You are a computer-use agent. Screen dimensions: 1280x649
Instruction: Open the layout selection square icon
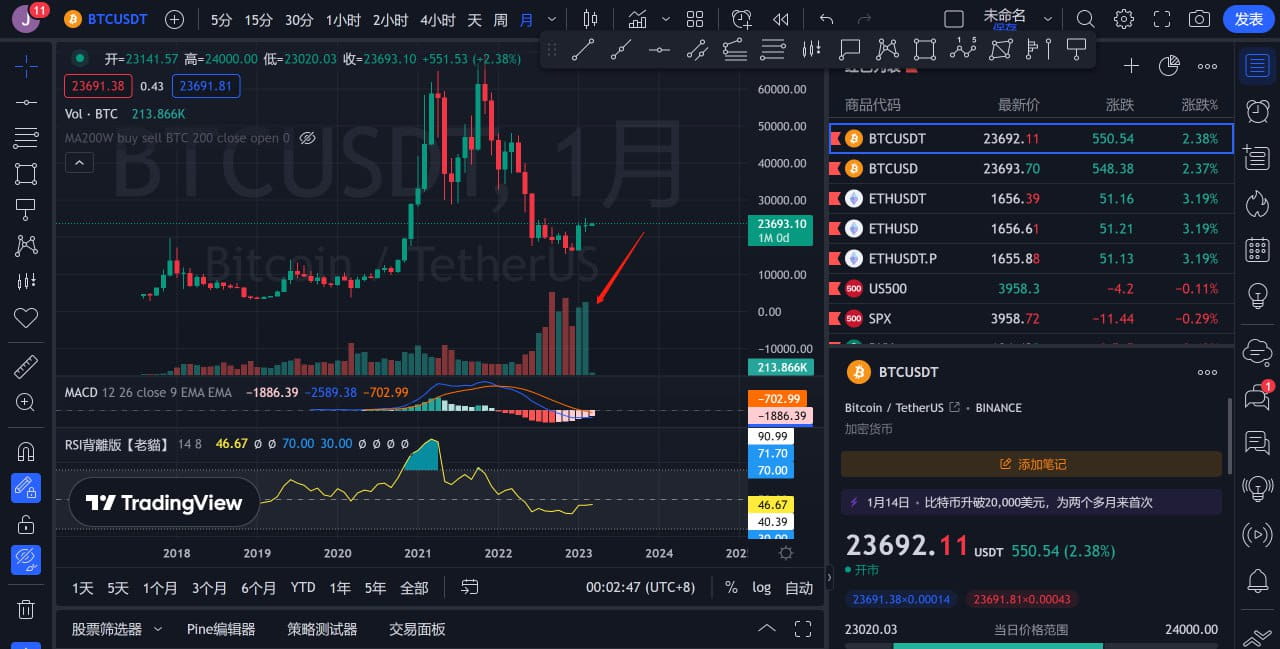tap(954, 19)
